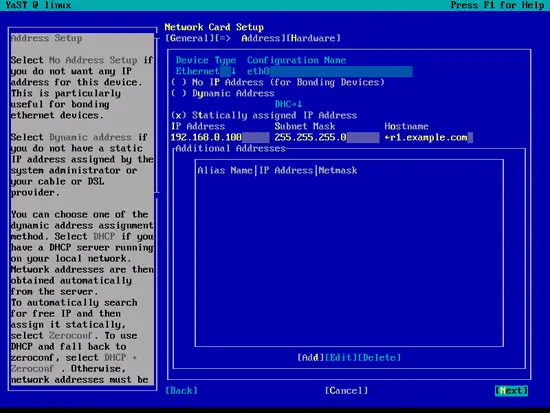
Task: Switch to the Hardware tab
Action: 314,38
